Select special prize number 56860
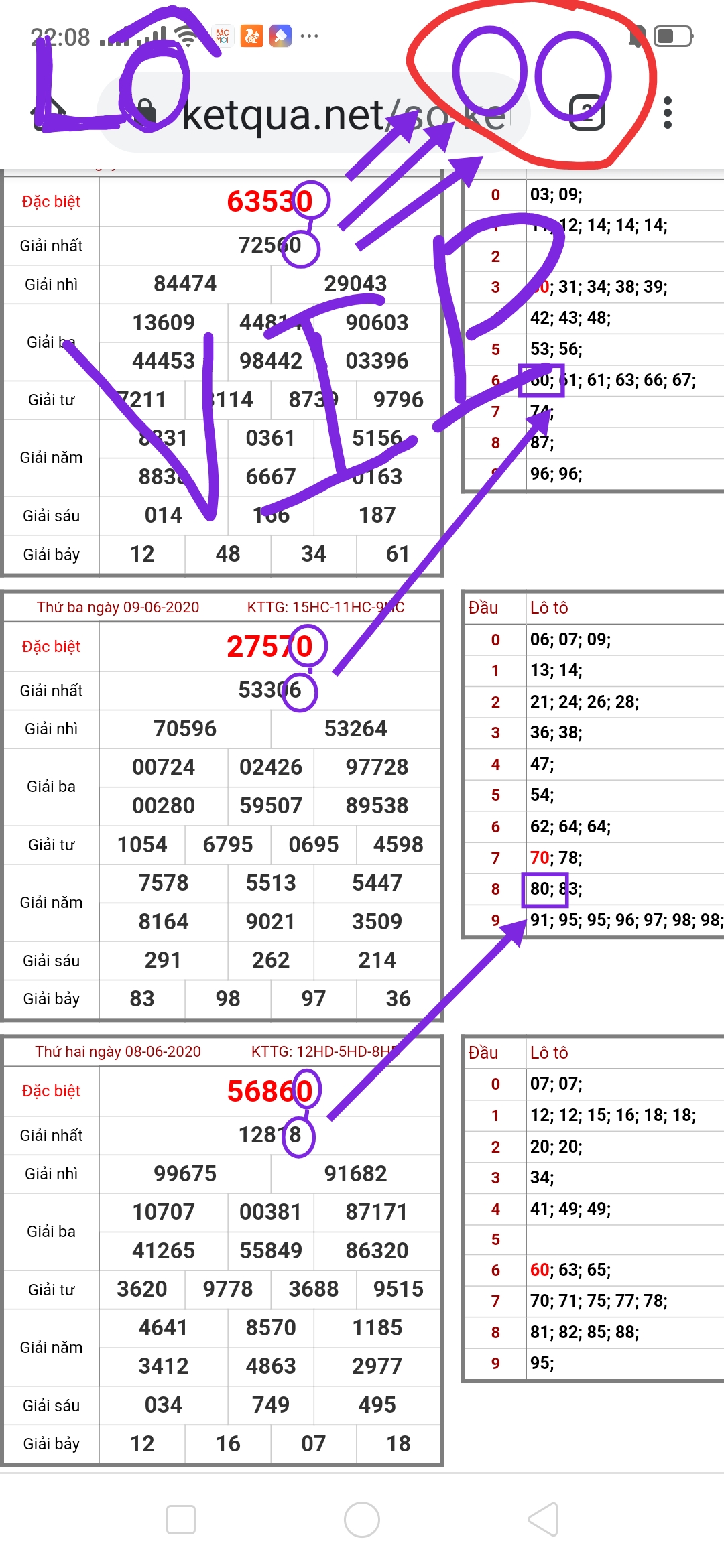Image resolution: width=724 pixels, height=1568 pixels. (269, 1091)
